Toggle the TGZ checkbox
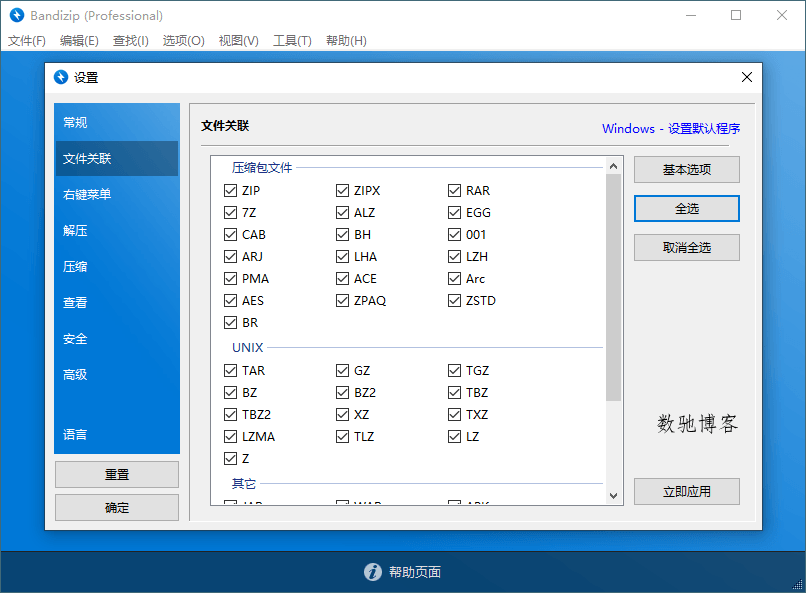 (x=454, y=370)
